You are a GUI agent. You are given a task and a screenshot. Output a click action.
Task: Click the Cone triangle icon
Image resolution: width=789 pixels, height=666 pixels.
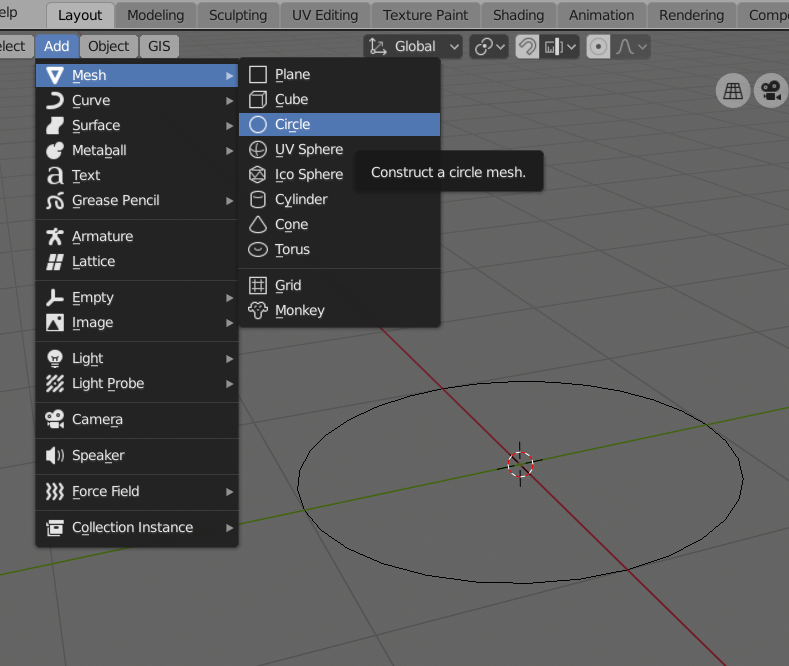tap(258, 224)
